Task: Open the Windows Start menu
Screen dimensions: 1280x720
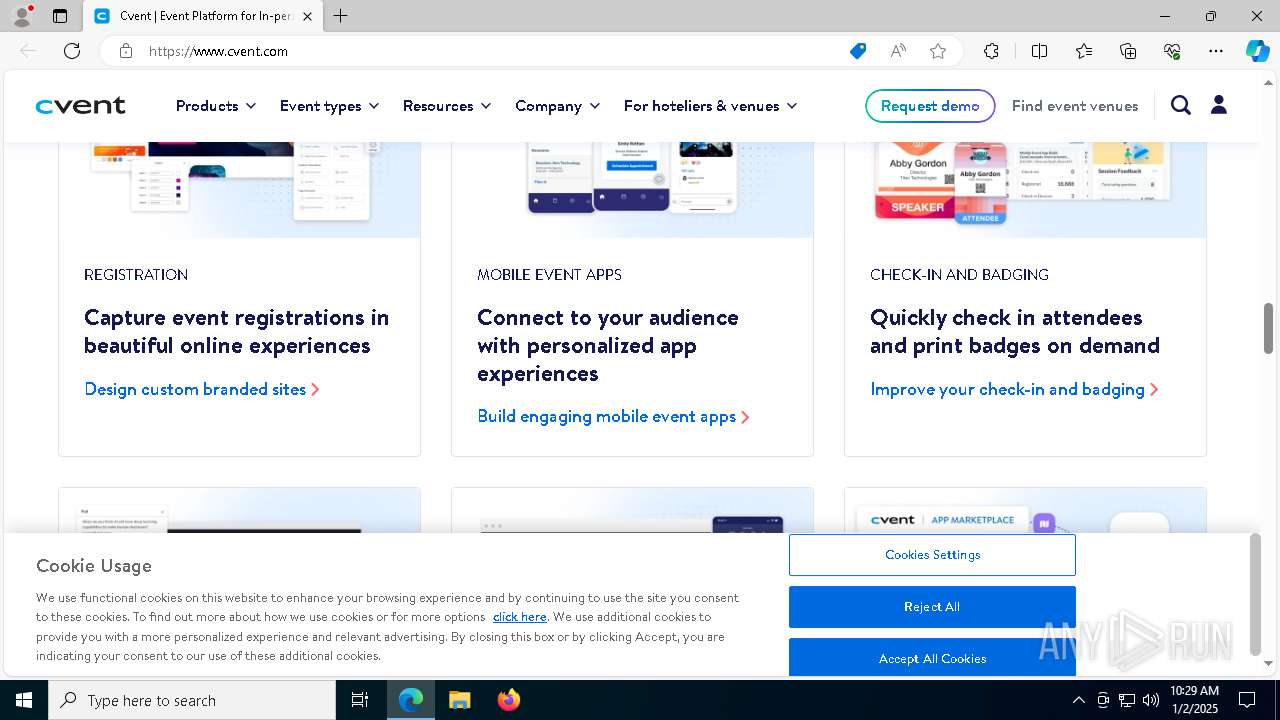Action: [x=24, y=700]
